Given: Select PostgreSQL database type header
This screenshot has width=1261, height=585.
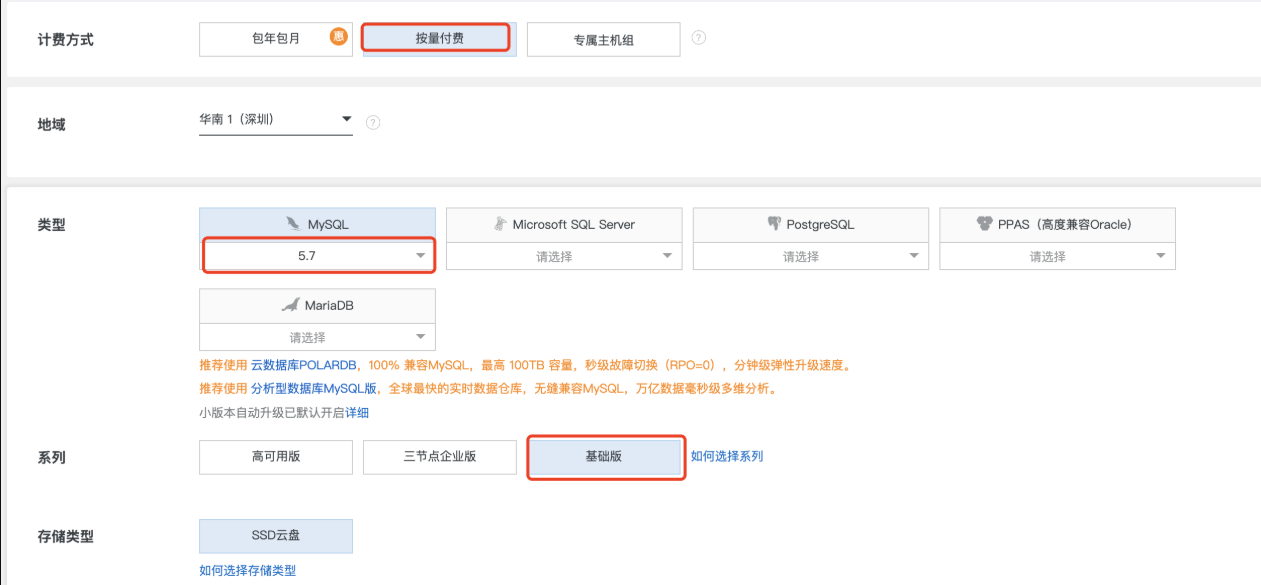Looking at the screenshot, I should pos(811,224).
